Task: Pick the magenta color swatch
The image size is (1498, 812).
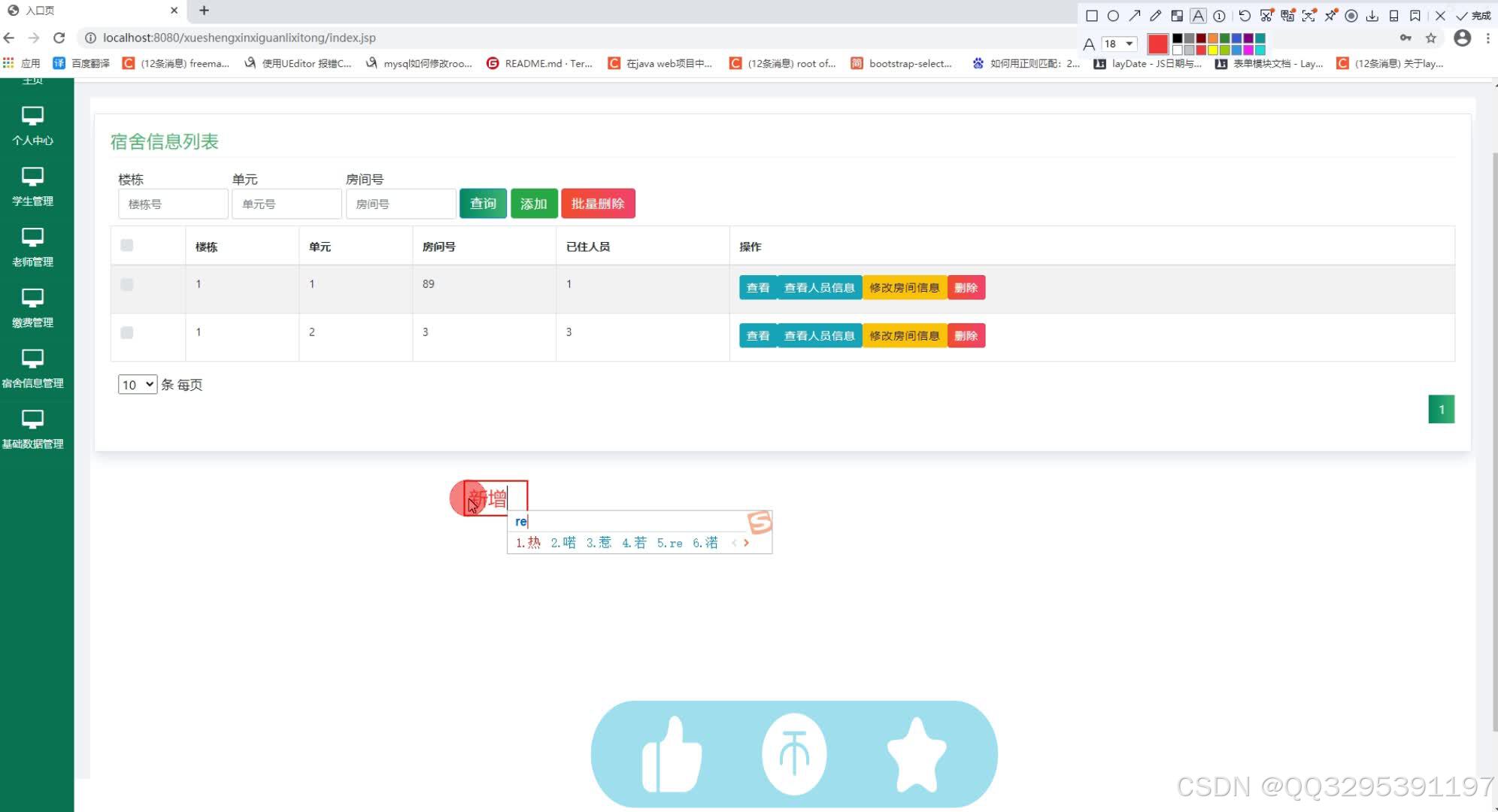Action: tap(1248, 50)
